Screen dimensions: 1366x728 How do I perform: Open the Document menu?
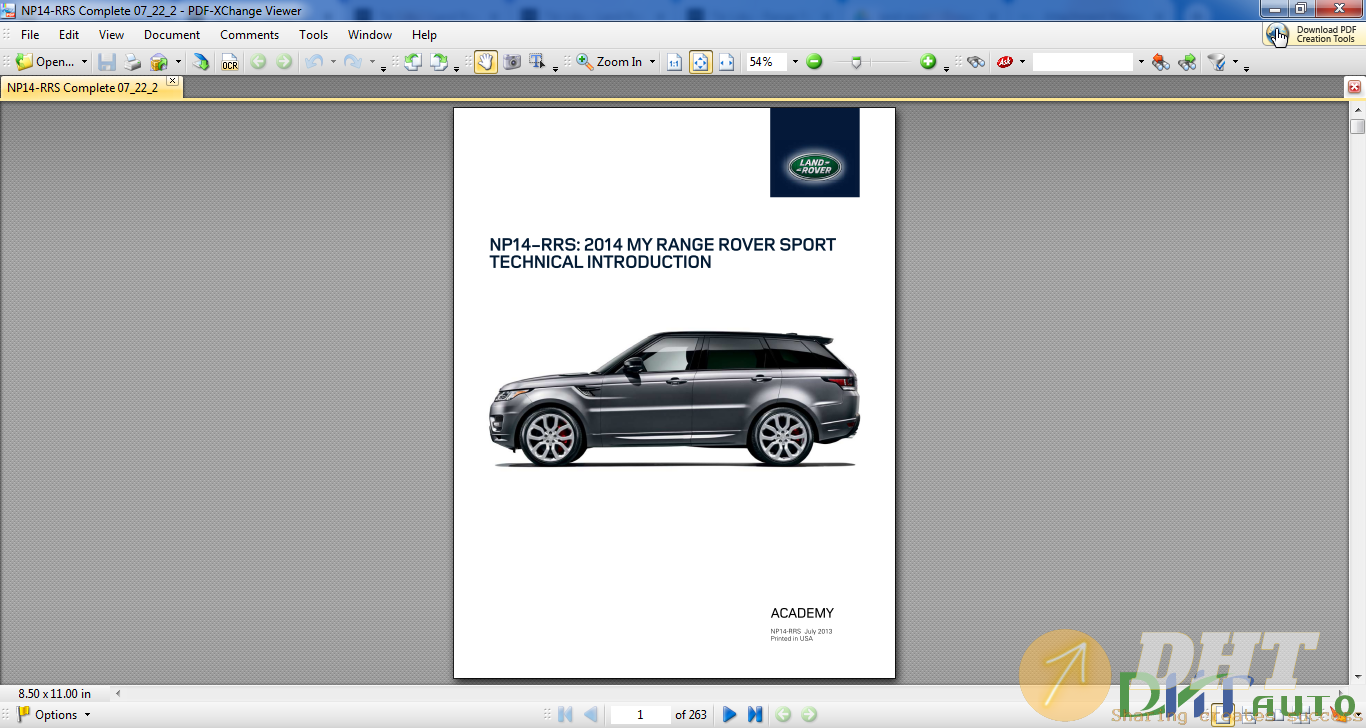tap(172, 34)
